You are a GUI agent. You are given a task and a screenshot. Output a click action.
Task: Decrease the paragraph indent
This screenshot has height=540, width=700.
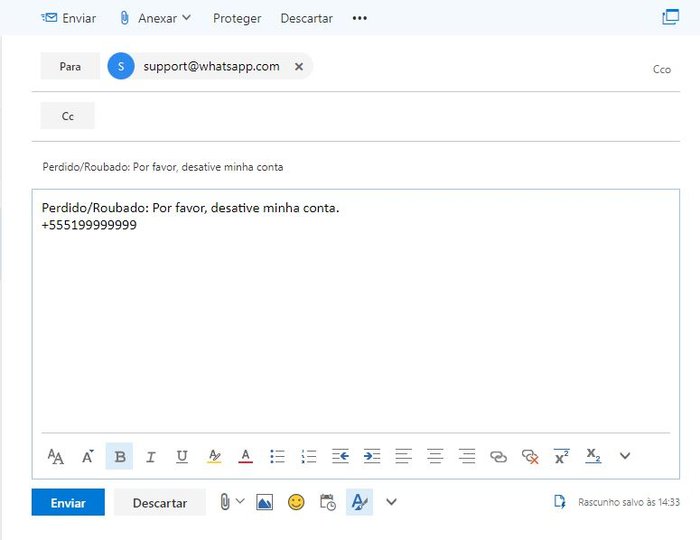(x=340, y=457)
